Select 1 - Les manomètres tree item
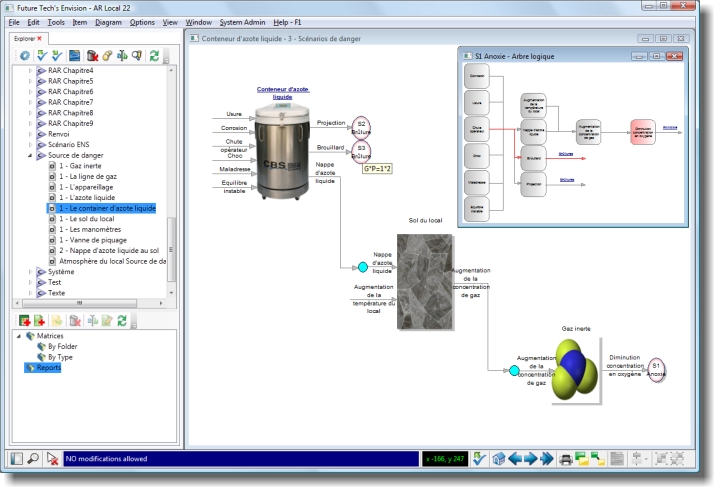Viewport: 714px width, 487px height. [x=90, y=230]
